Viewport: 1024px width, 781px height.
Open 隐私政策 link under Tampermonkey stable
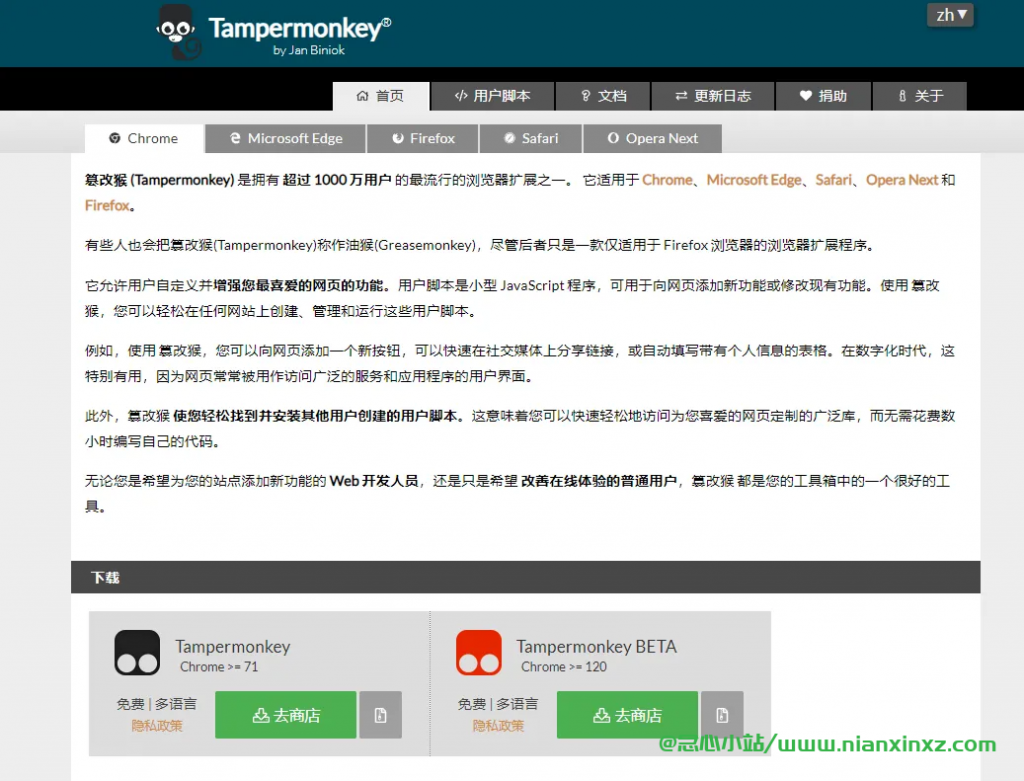157,725
